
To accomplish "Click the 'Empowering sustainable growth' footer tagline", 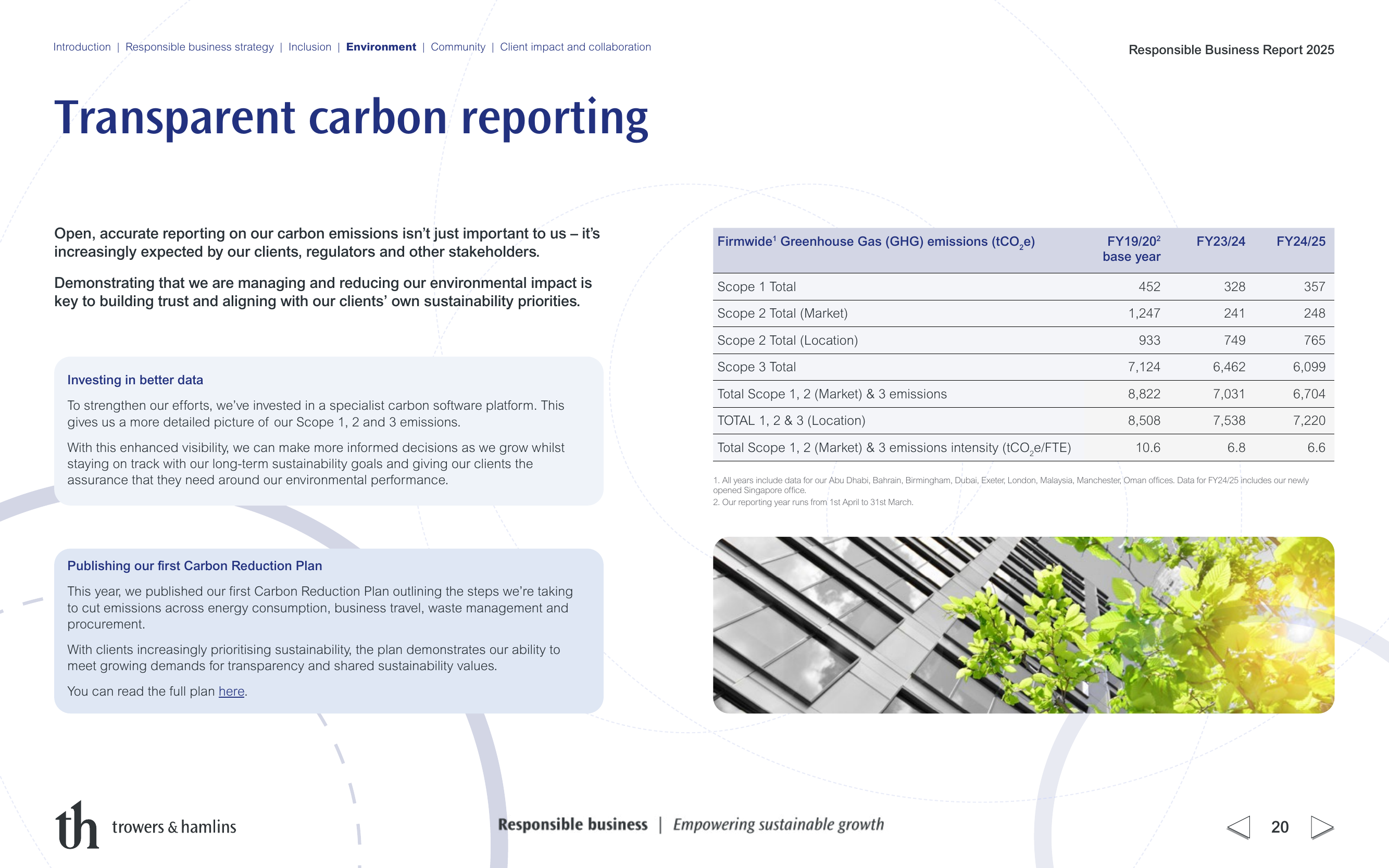I will [779, 824].
